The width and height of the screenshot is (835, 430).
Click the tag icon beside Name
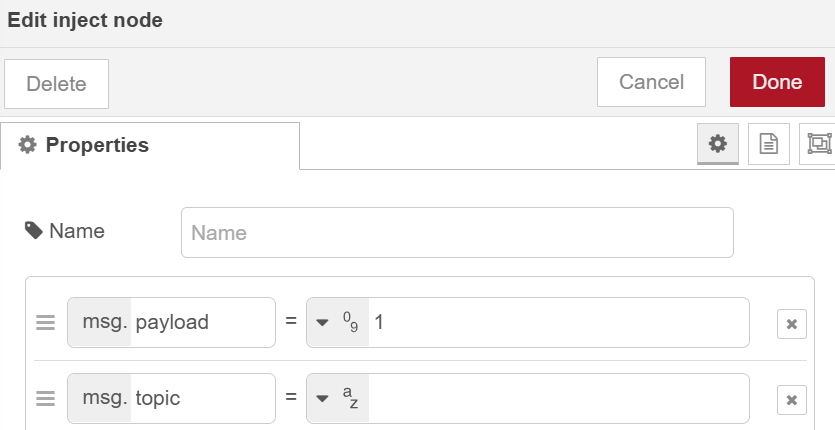[34, 231]
